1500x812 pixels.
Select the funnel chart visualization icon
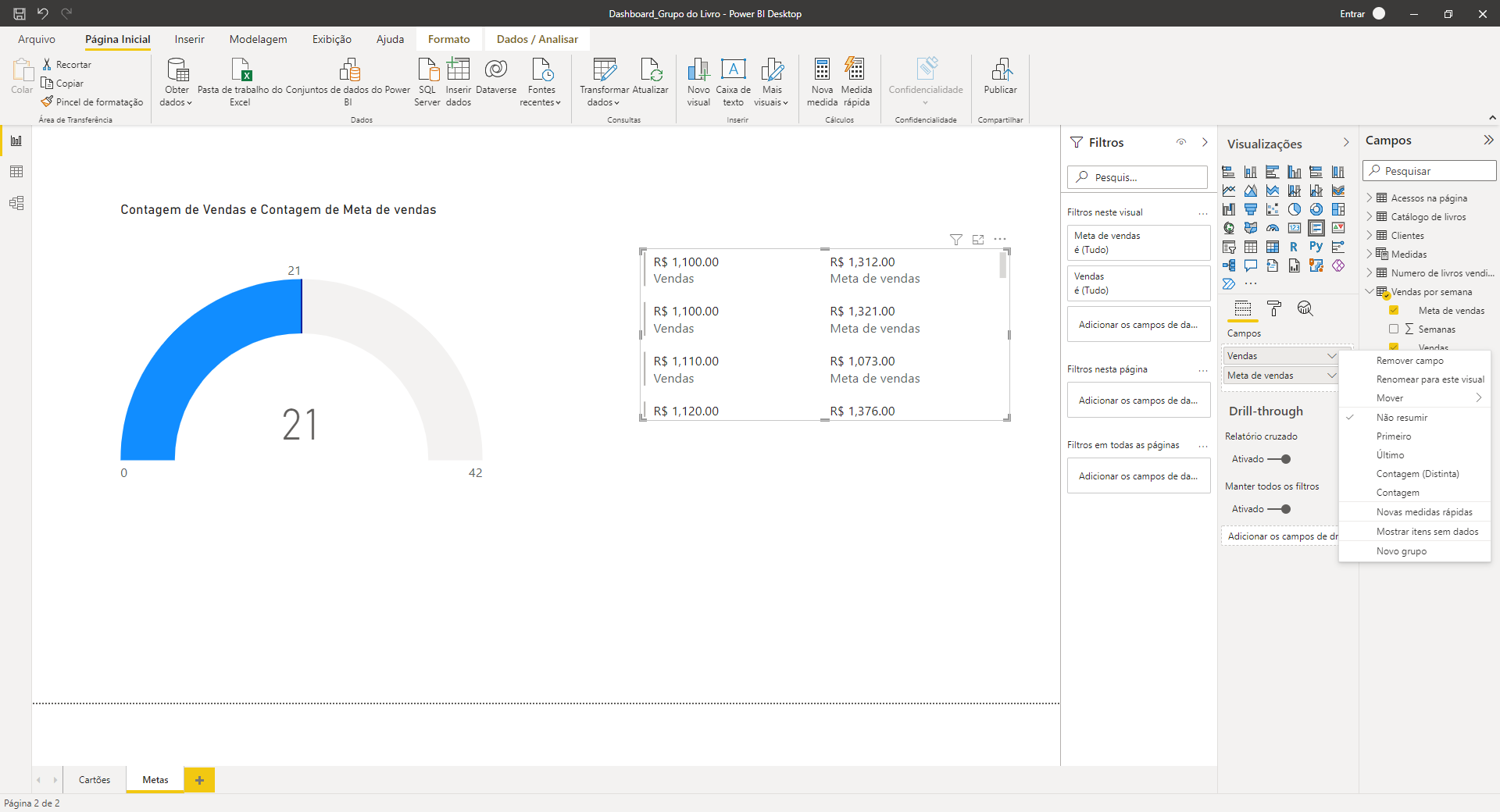[1251, 209]
